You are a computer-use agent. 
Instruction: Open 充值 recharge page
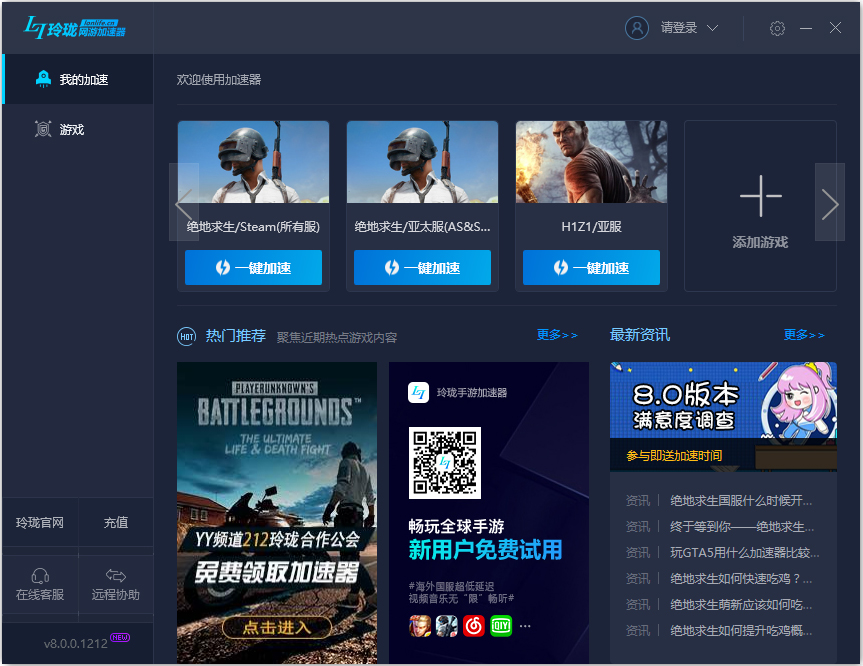pos(116,522)
